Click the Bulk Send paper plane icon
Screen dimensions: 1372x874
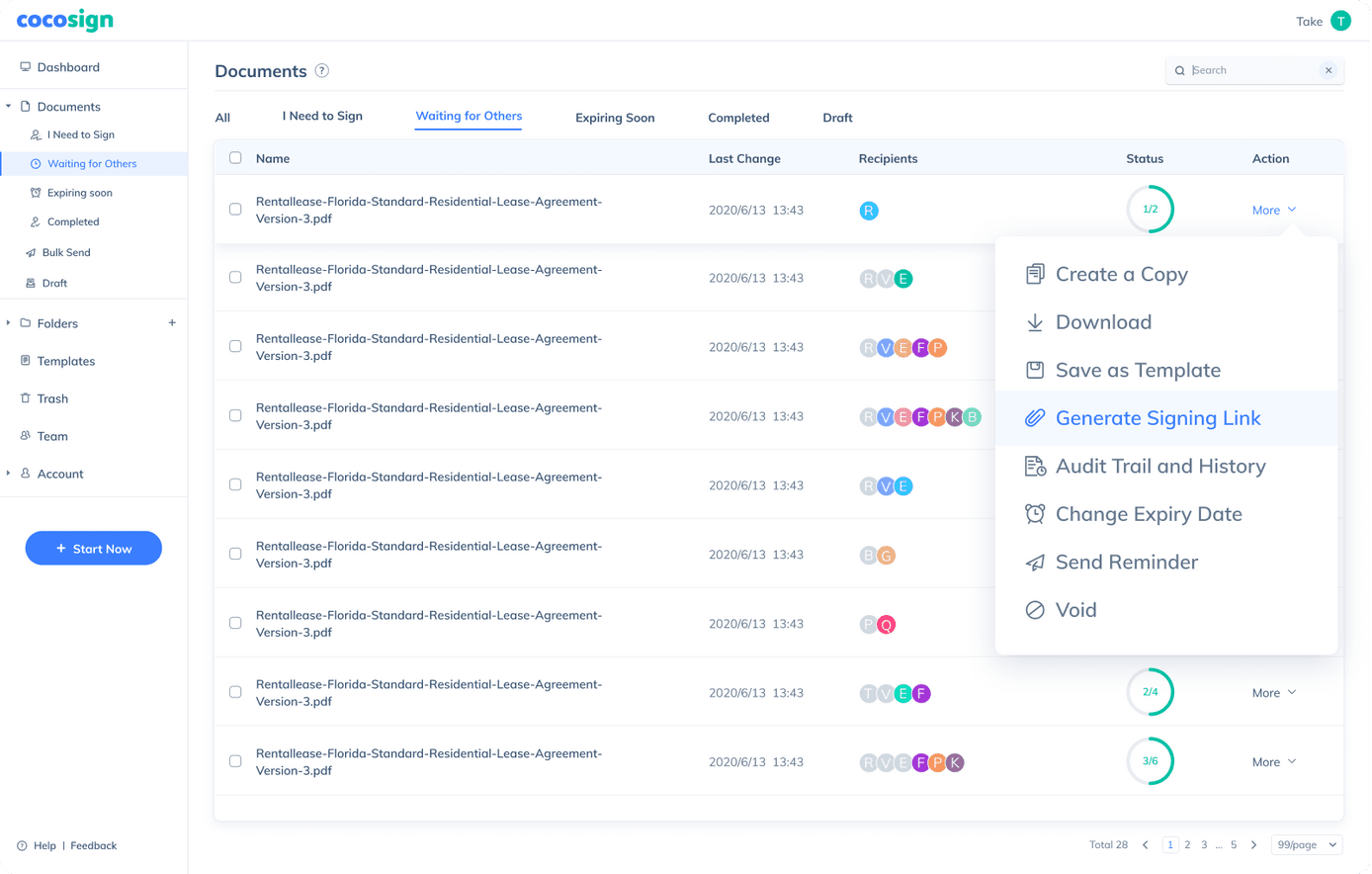(31, 253)
